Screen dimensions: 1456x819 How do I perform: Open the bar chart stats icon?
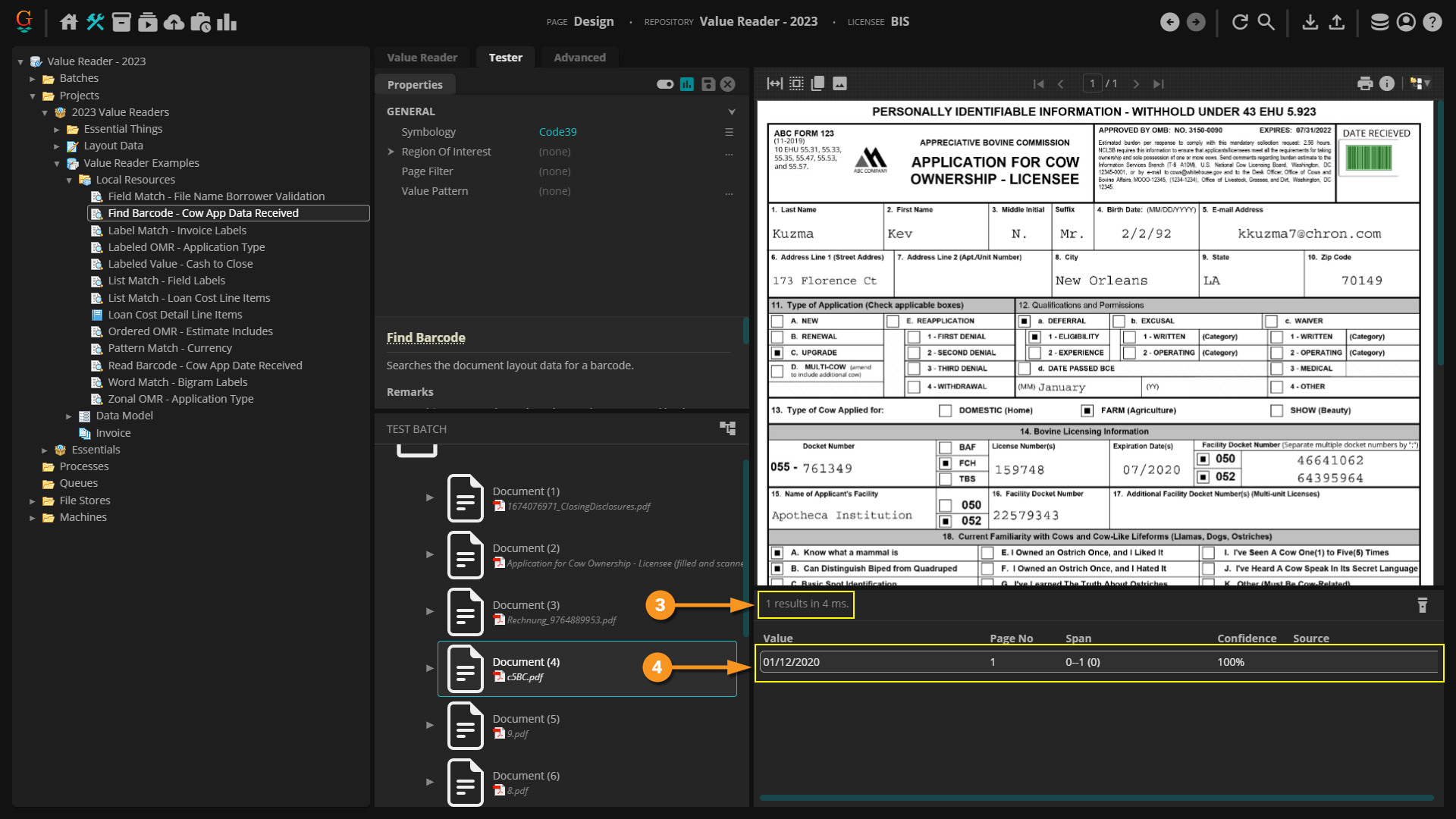[x=226, y=22]
